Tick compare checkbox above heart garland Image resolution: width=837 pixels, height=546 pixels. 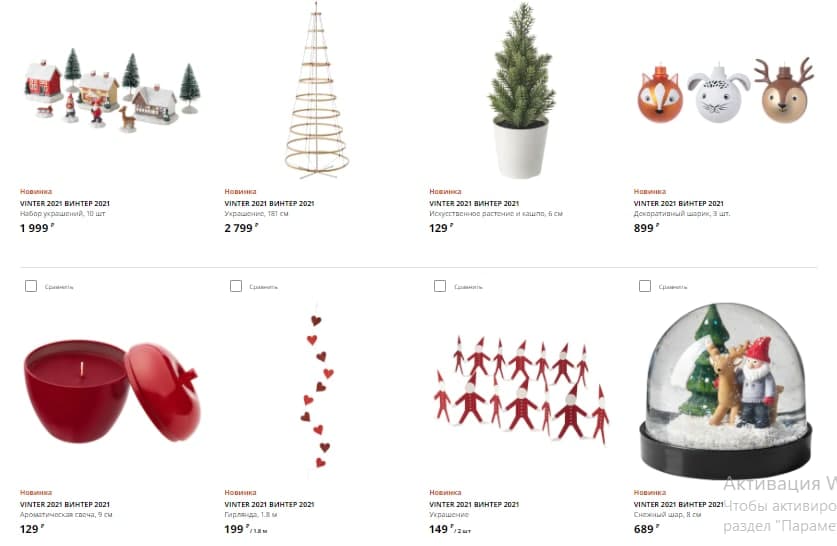point(235,286)
